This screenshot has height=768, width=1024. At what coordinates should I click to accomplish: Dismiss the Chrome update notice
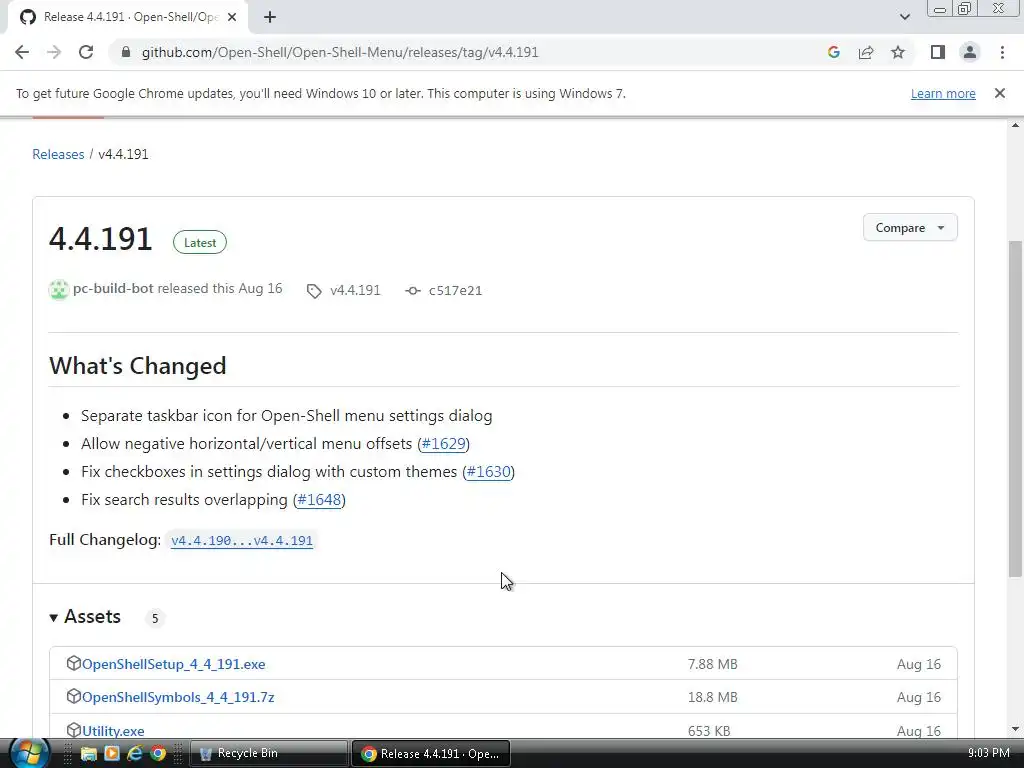1000,93
